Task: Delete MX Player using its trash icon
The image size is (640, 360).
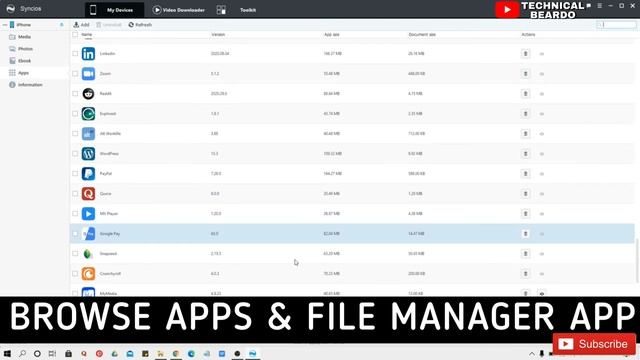Action: pos(526,213)
